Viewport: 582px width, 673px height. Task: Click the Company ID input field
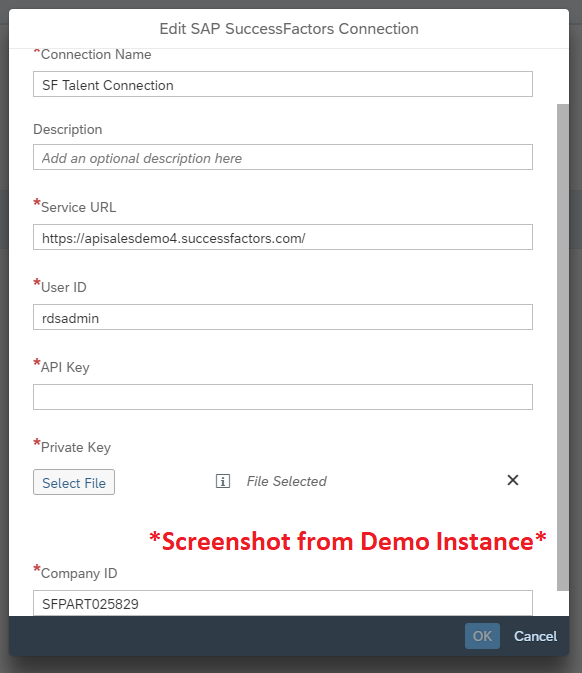[x=283, y=603]
